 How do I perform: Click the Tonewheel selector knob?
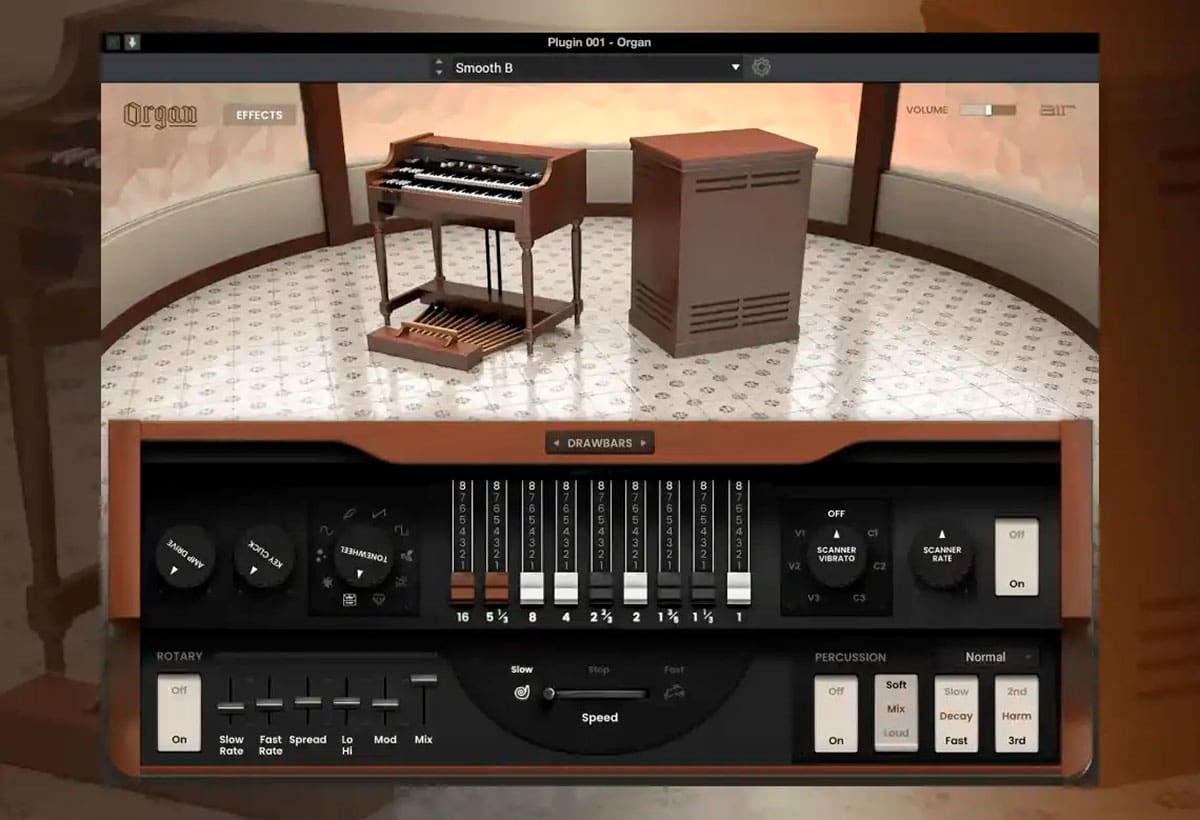tap(363, 556)
